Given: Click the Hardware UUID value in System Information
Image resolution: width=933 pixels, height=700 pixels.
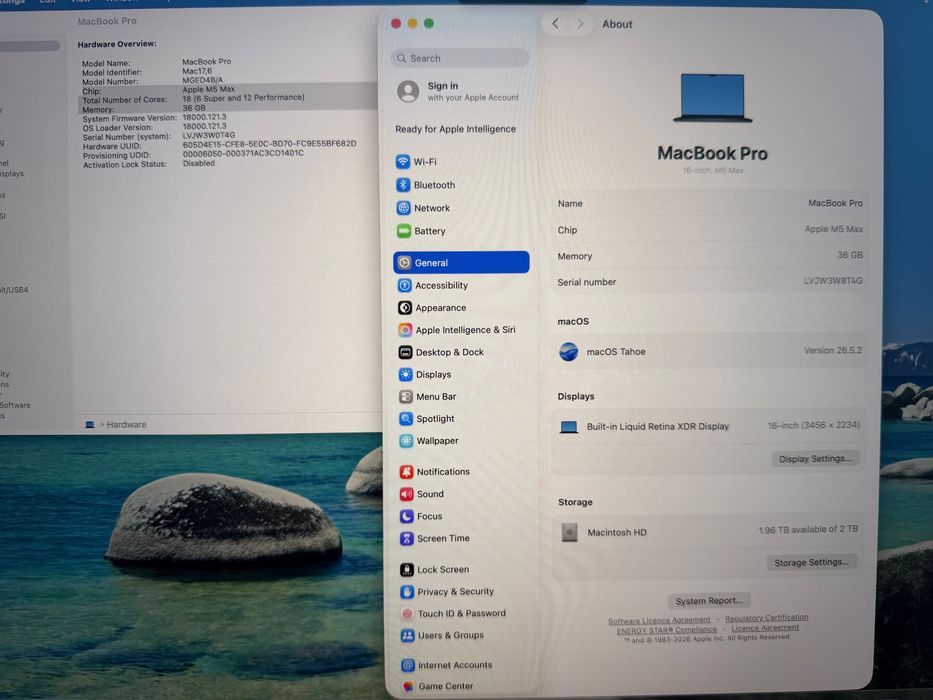Looking at the screenshot, I should [270, 144].
